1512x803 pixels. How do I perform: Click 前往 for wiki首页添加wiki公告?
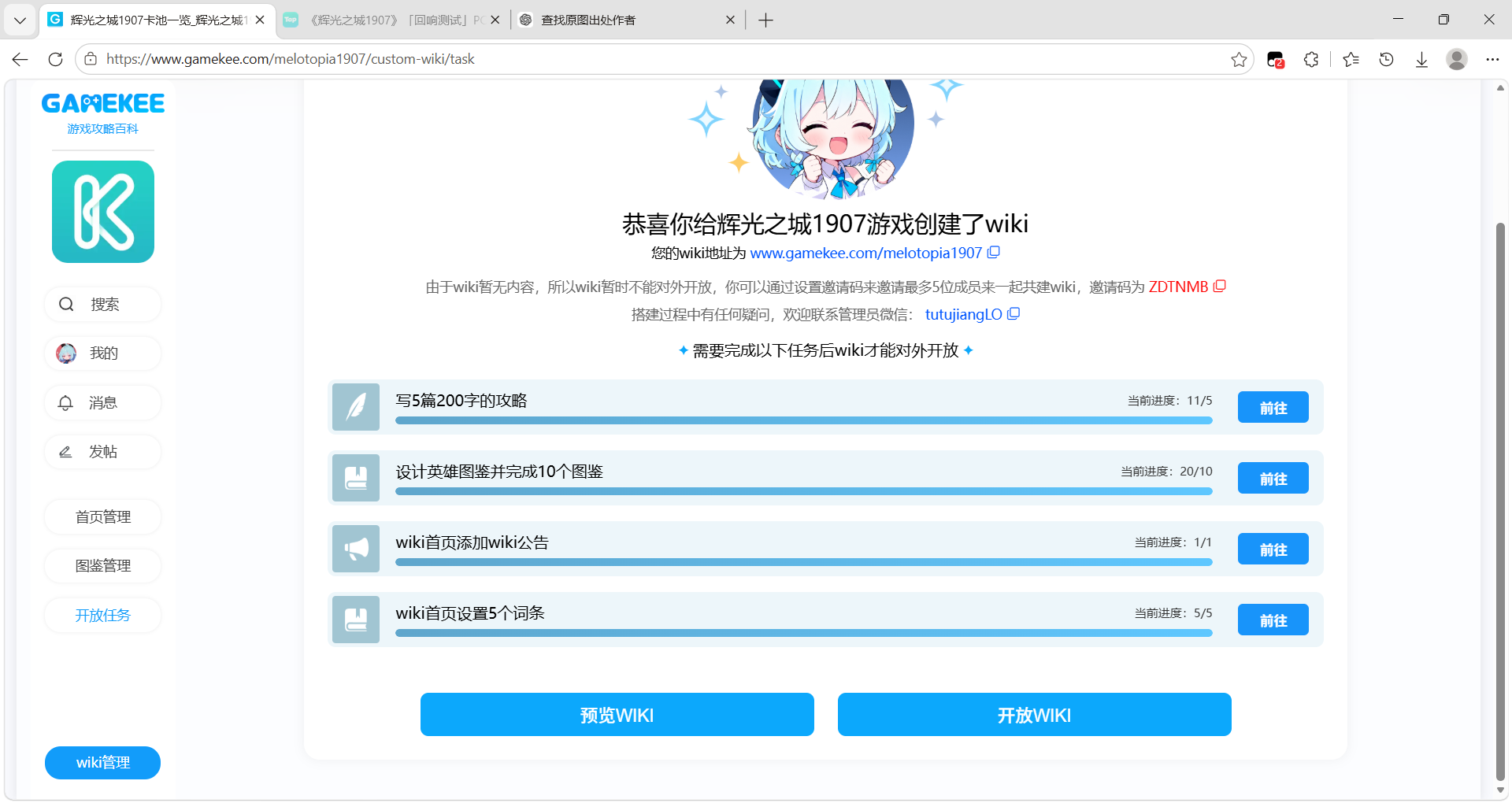point(1273,549)
